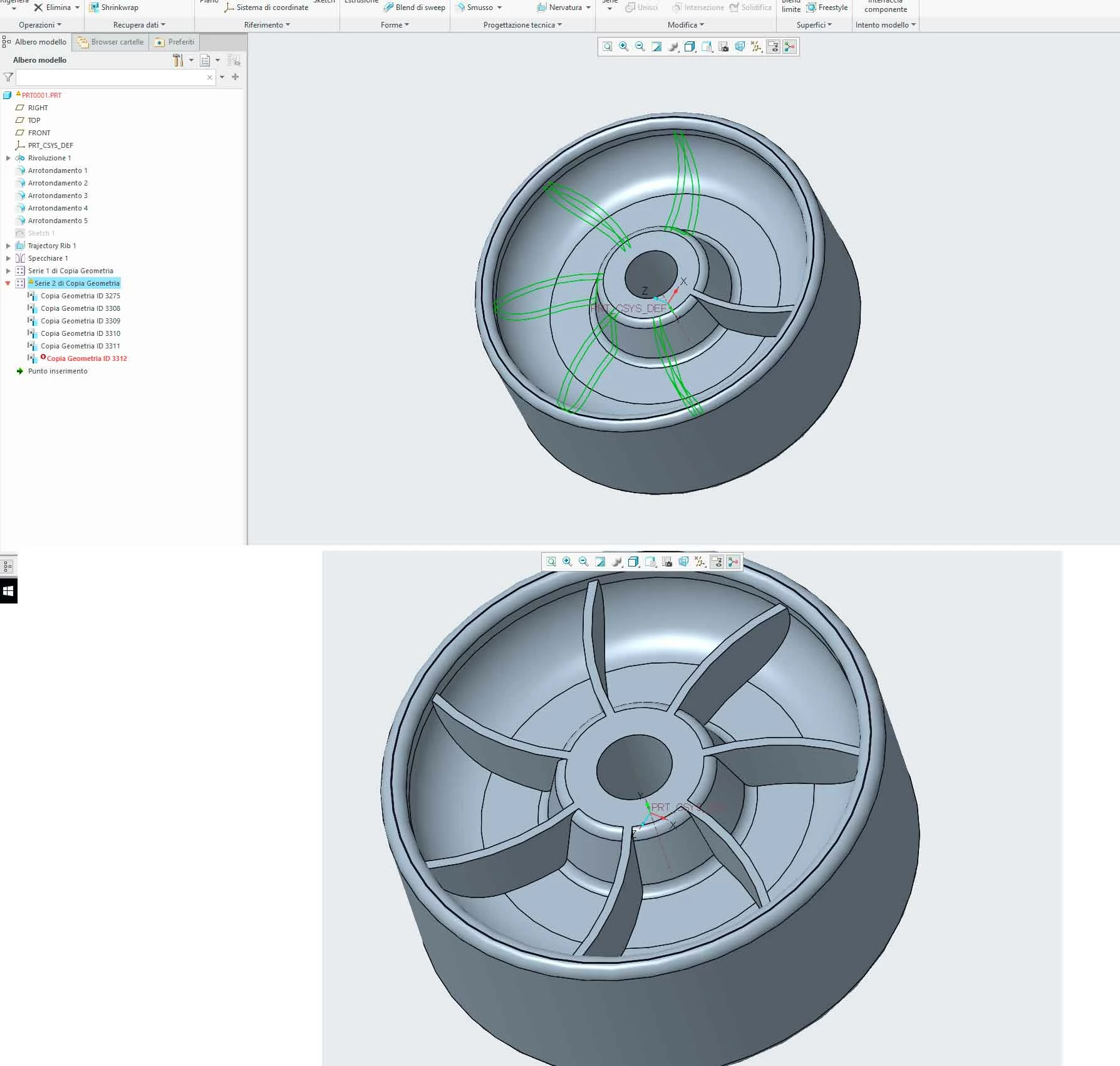Toggle Perspective View in lower view toolbar
Viewport: 1120px width, 1066px height.
[684, 562]
